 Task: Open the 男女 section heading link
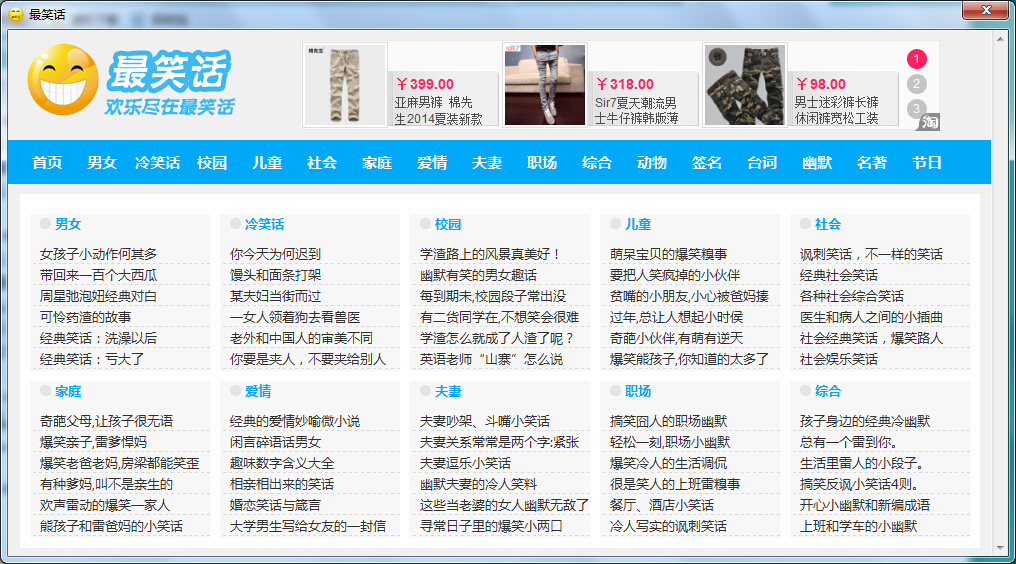click(68, 224)
